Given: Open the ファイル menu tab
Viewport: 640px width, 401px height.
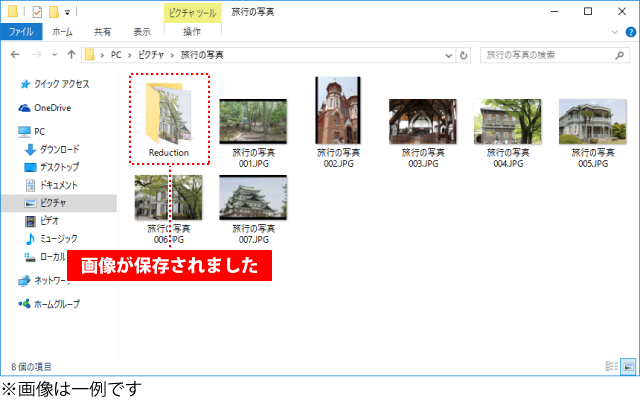Looking at the screenshot, I should [19, 32].
